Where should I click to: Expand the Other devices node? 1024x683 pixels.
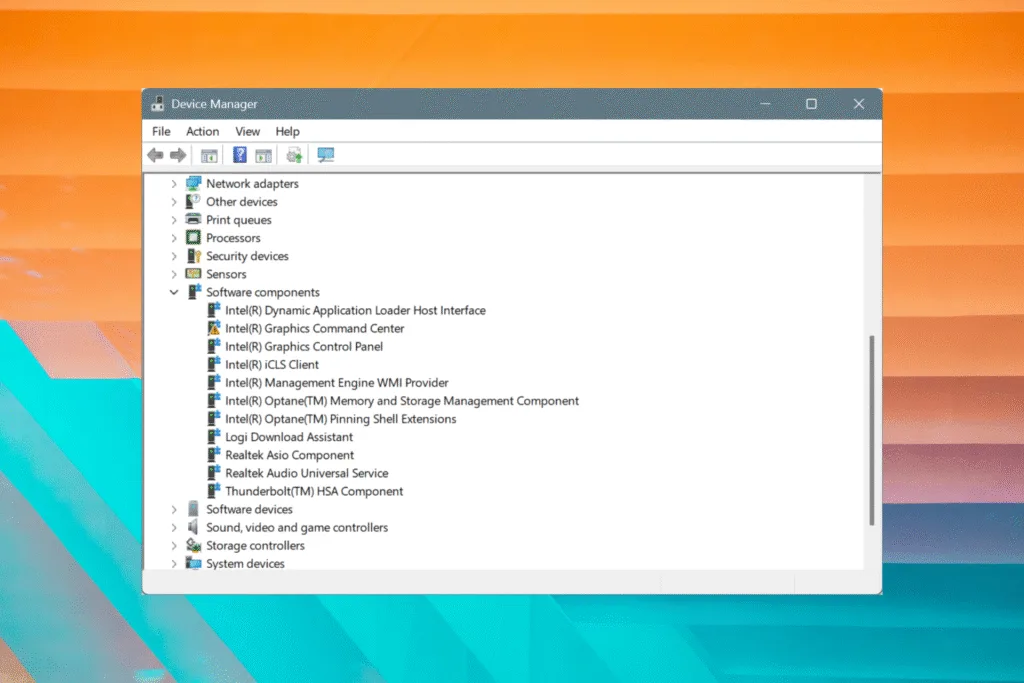(x=174, y=202)
